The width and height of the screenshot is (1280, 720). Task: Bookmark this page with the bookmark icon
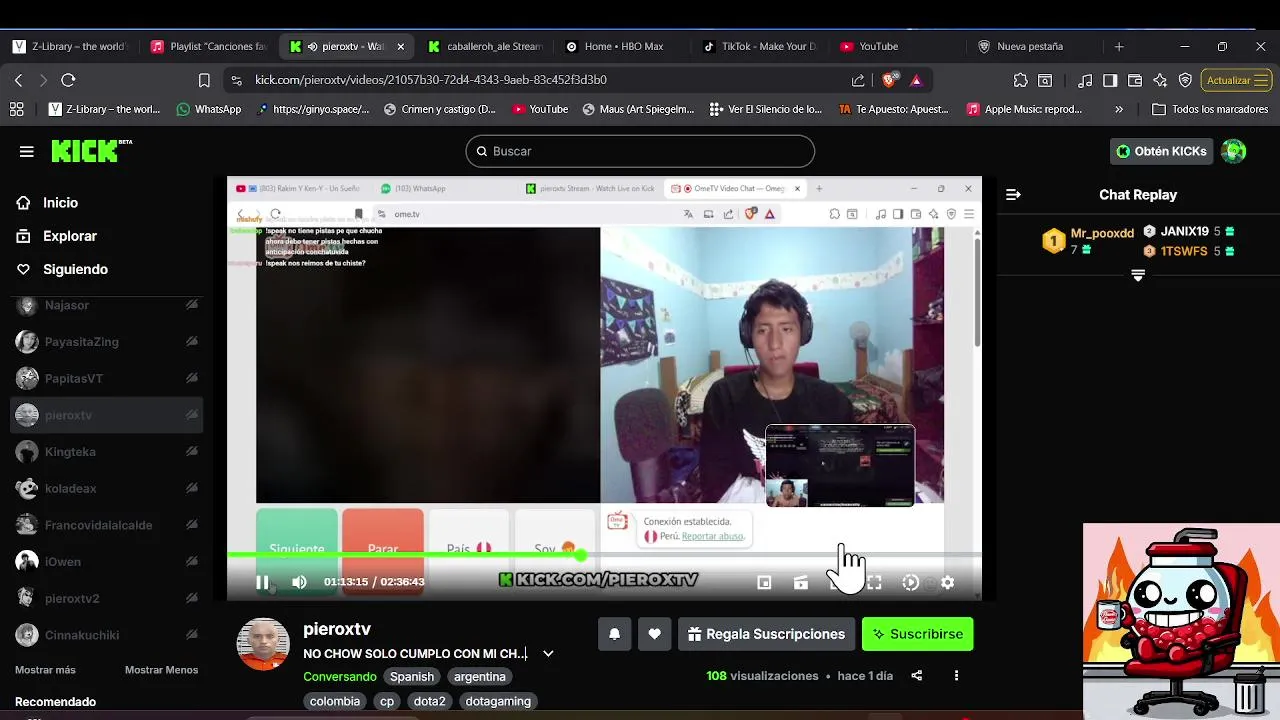tap(204, 80)
